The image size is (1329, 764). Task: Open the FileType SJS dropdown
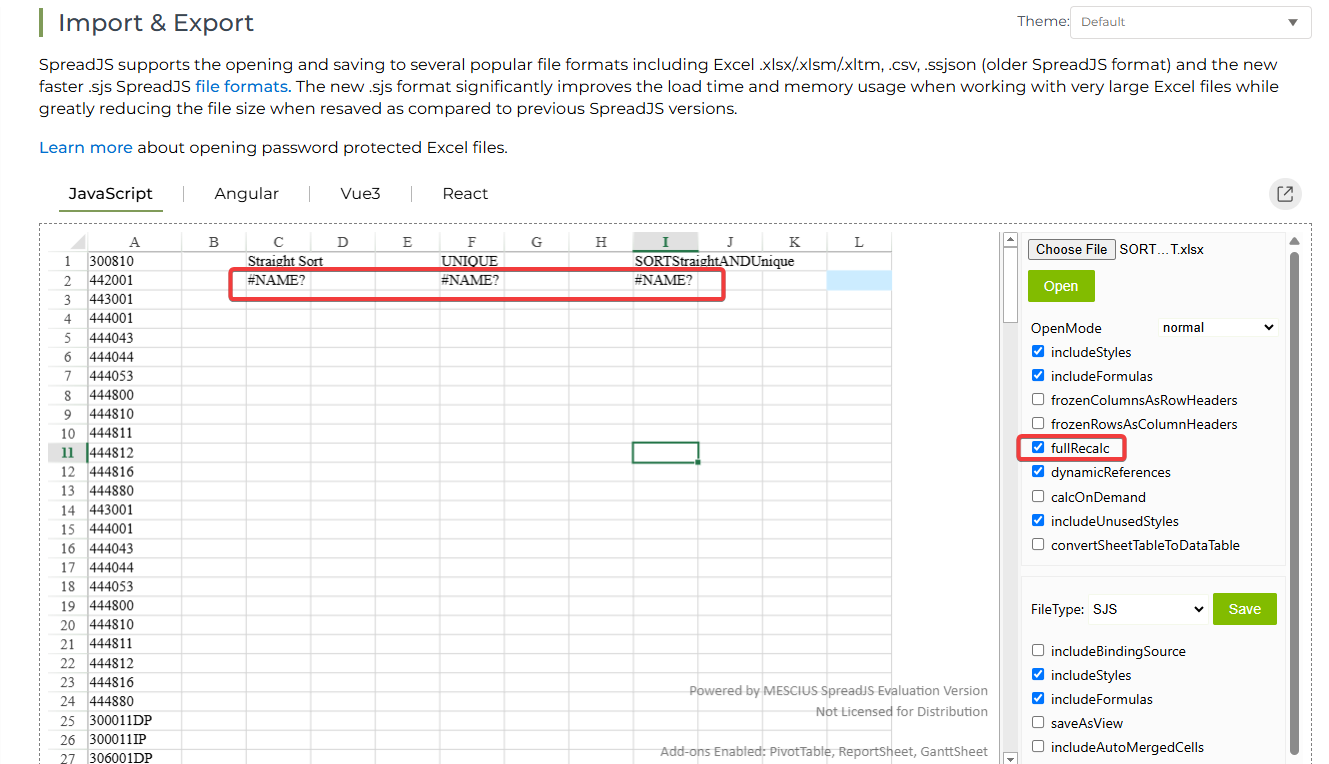[x=1147, y=609]
